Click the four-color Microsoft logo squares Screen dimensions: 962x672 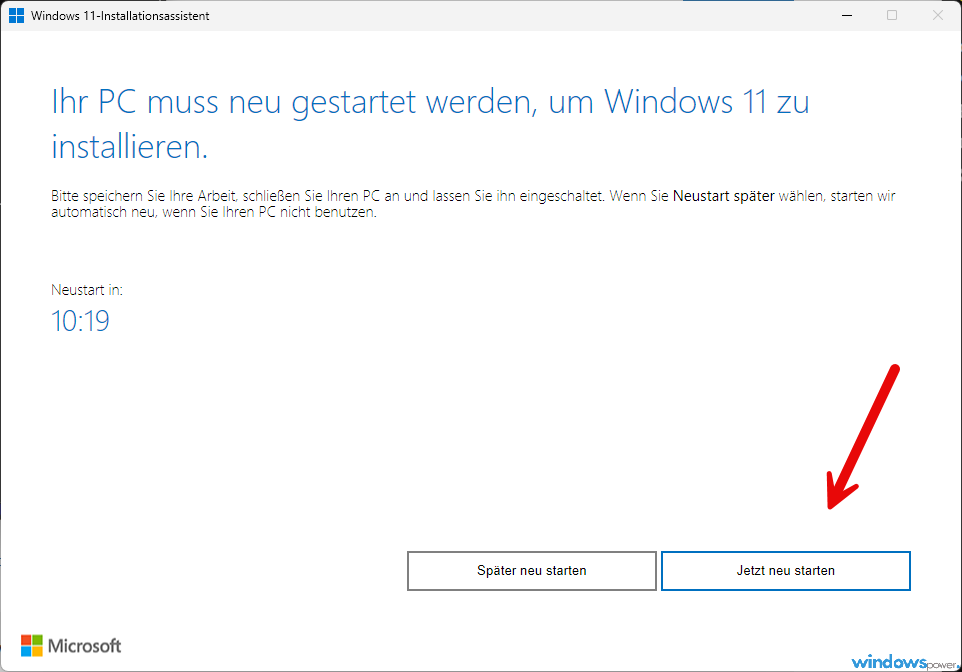point(32,646)
